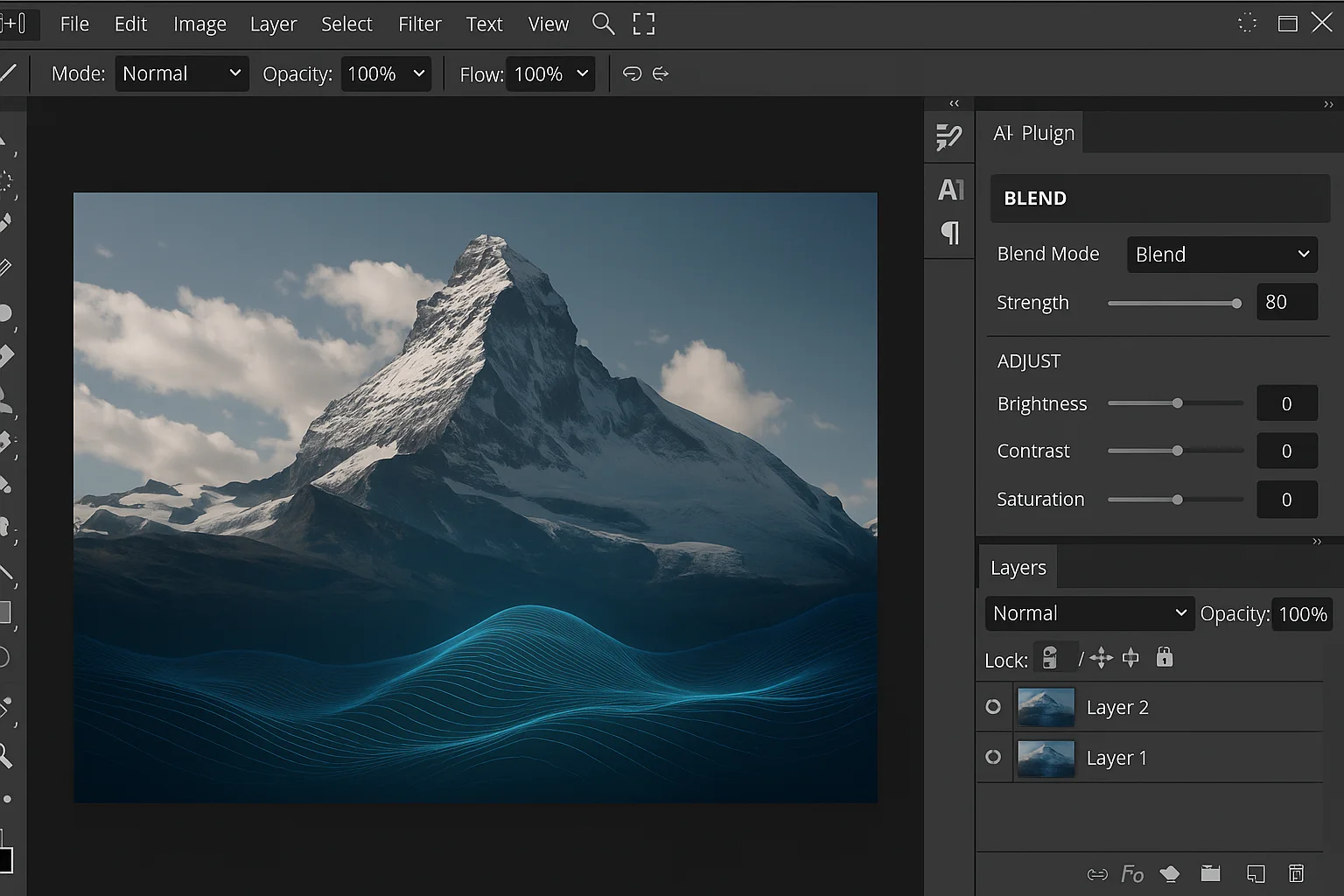Click the new group folder icon
The width and height of the screenshot is (1344, 896).
tap(1211, 873)
